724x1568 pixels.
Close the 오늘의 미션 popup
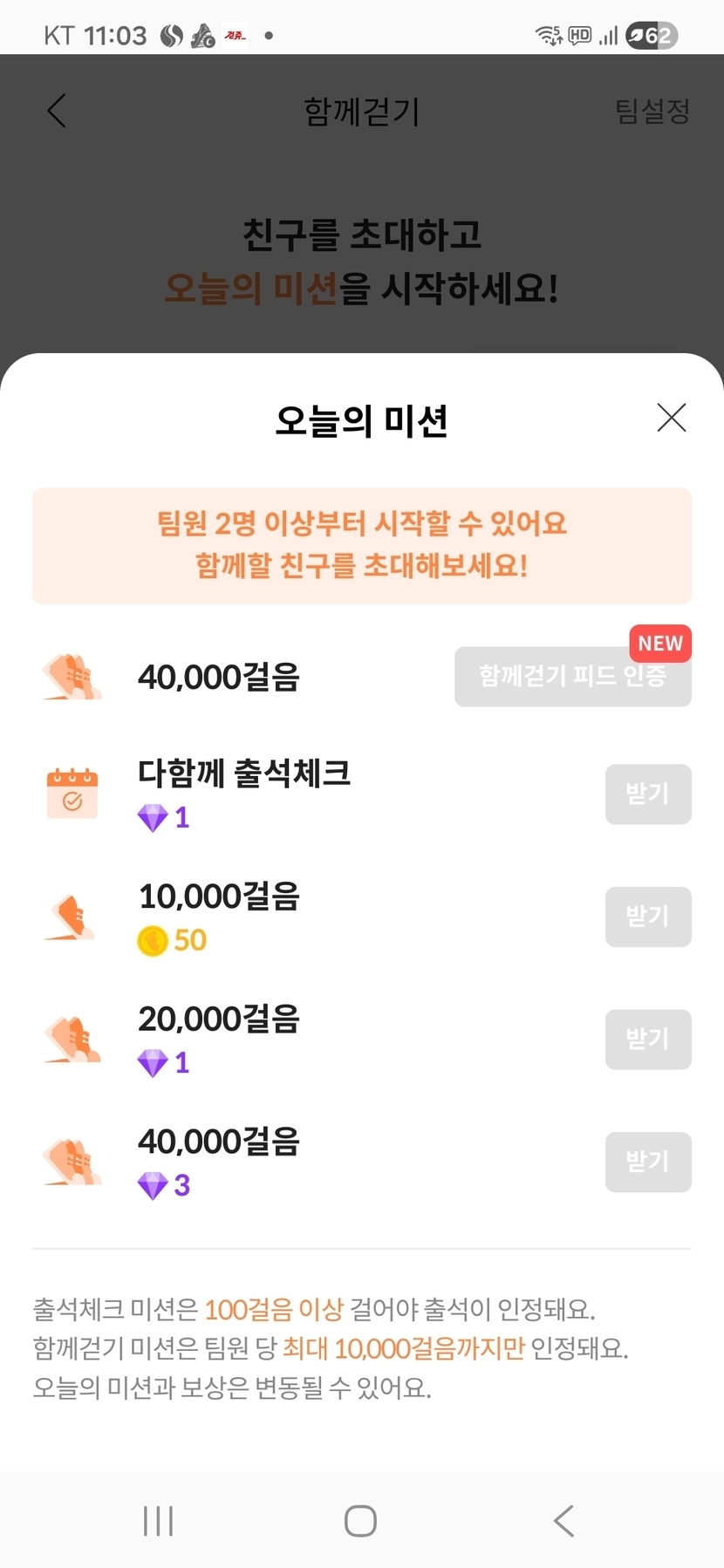point(671,418)
